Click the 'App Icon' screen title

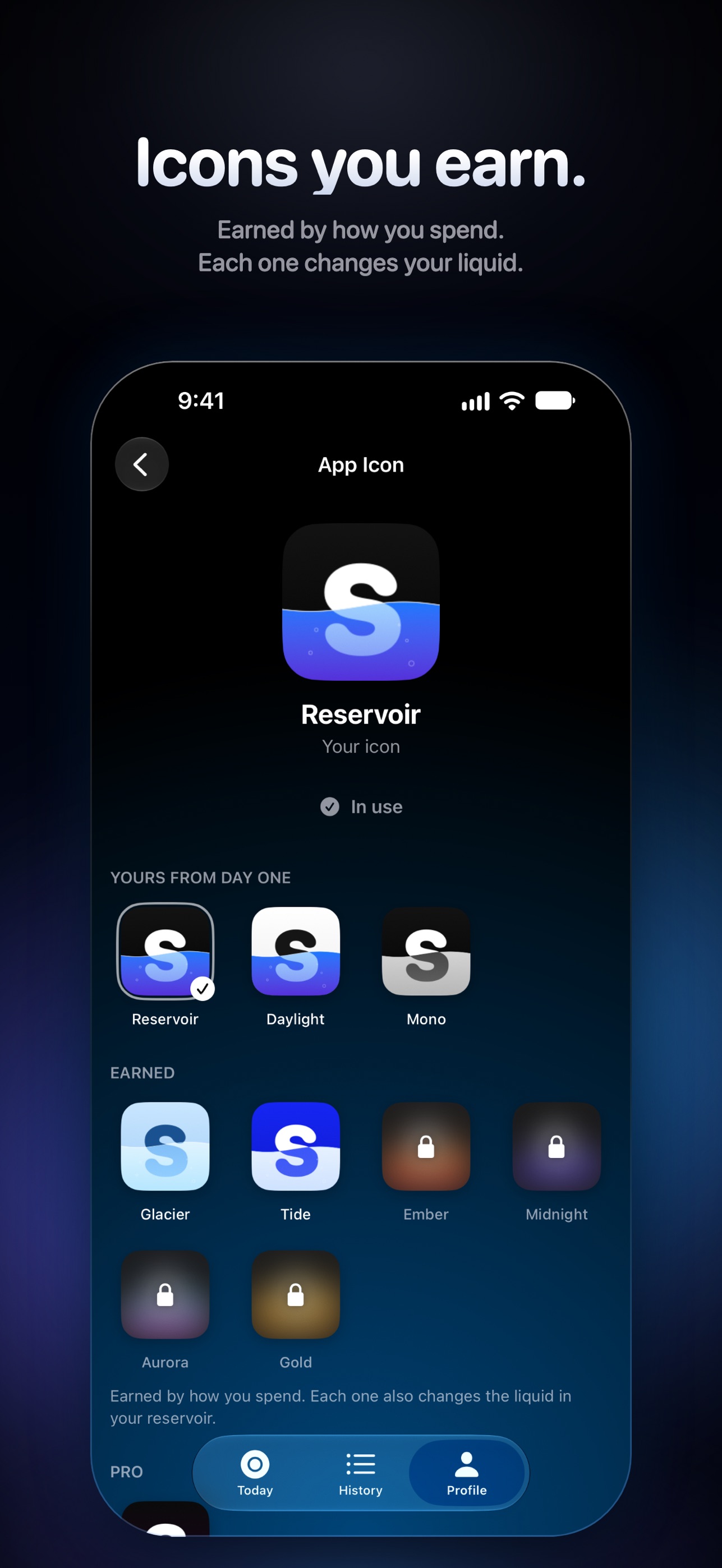pyautogui.click(x=361, y=465)
